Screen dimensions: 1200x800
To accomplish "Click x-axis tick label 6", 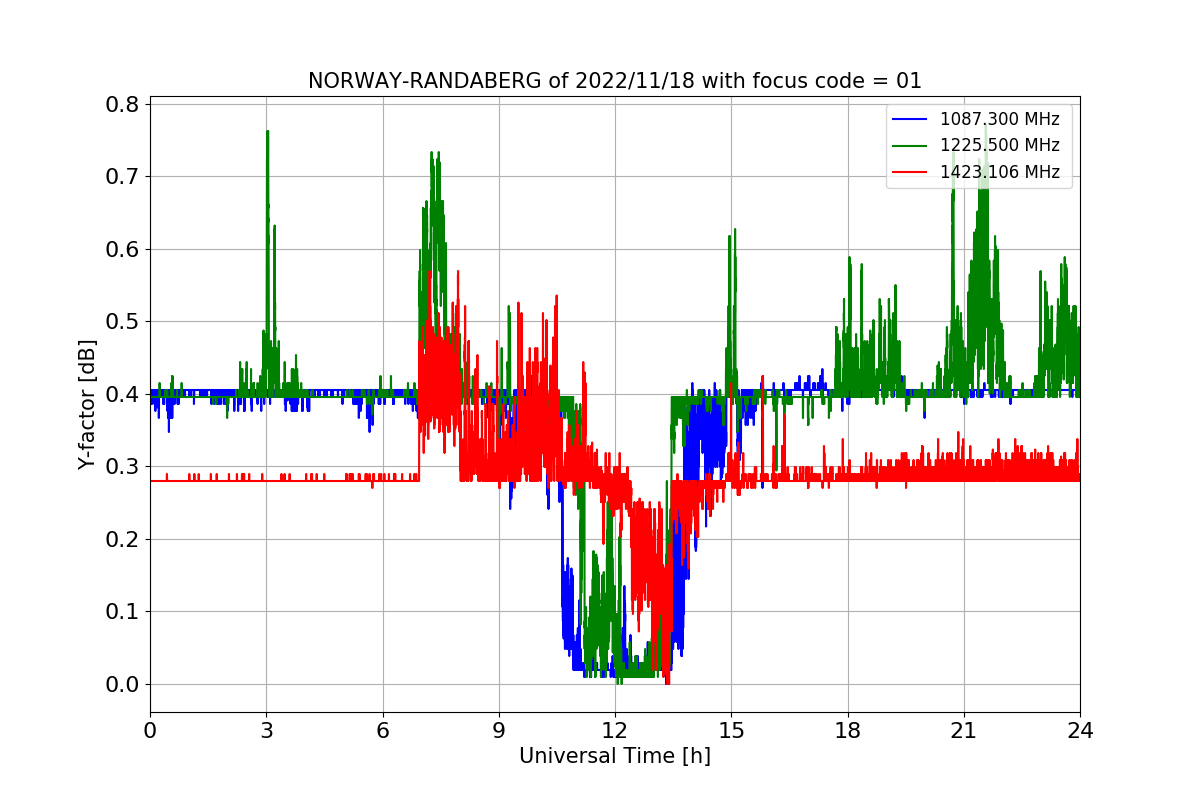I will pos(382,731).
